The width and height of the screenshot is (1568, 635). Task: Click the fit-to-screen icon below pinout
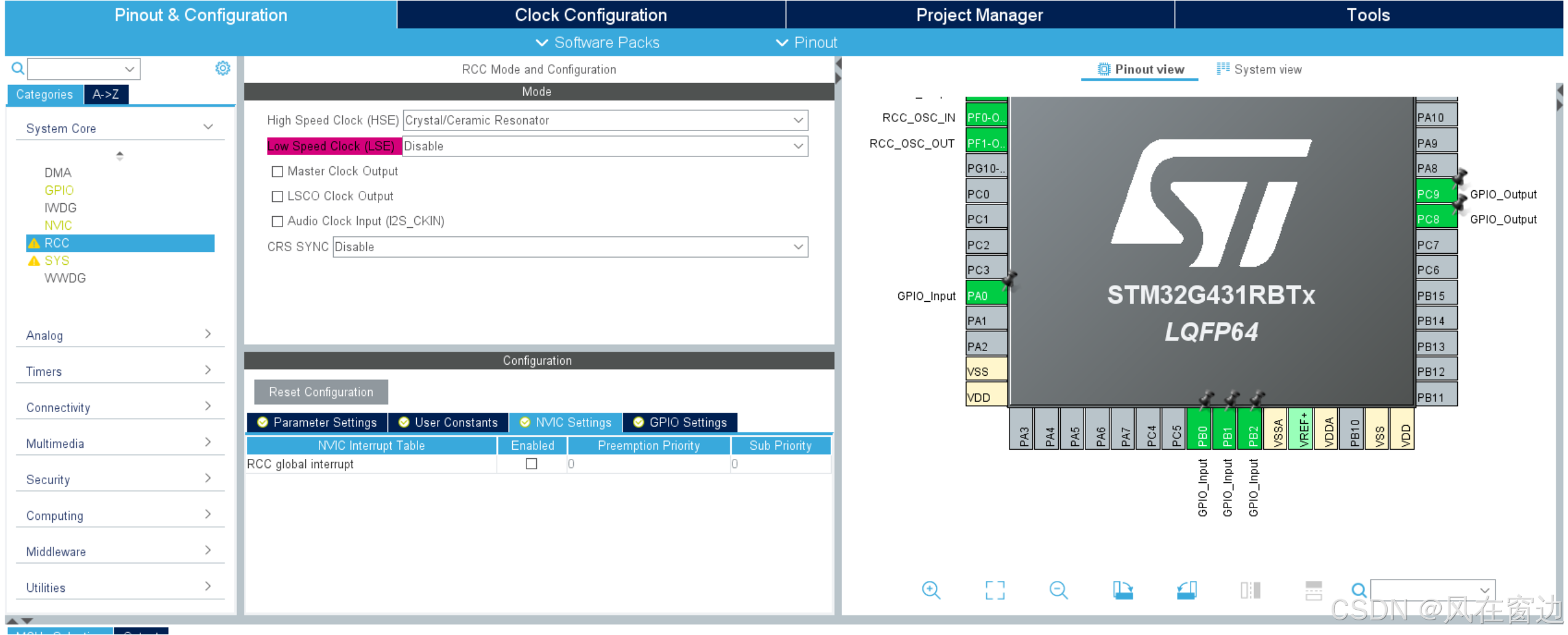[995, 591]
